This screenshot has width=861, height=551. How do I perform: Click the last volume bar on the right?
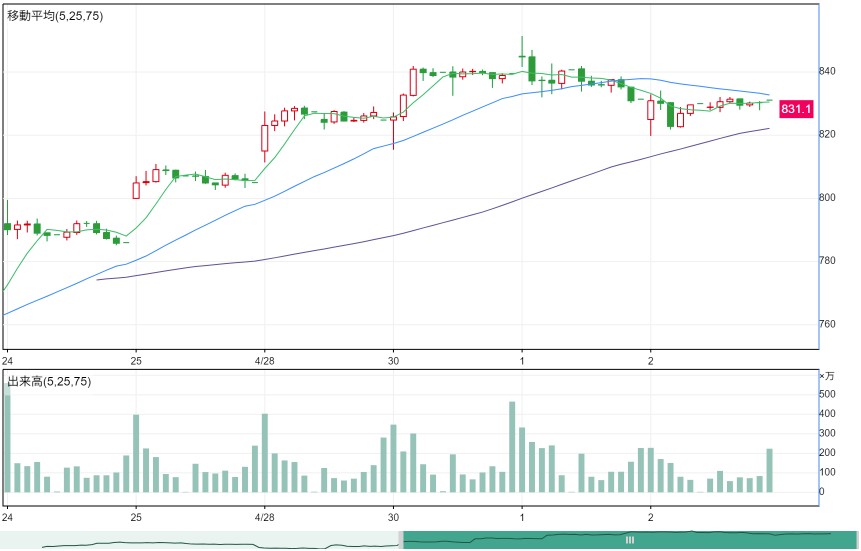pyautogui.click(x=769, y=471)
